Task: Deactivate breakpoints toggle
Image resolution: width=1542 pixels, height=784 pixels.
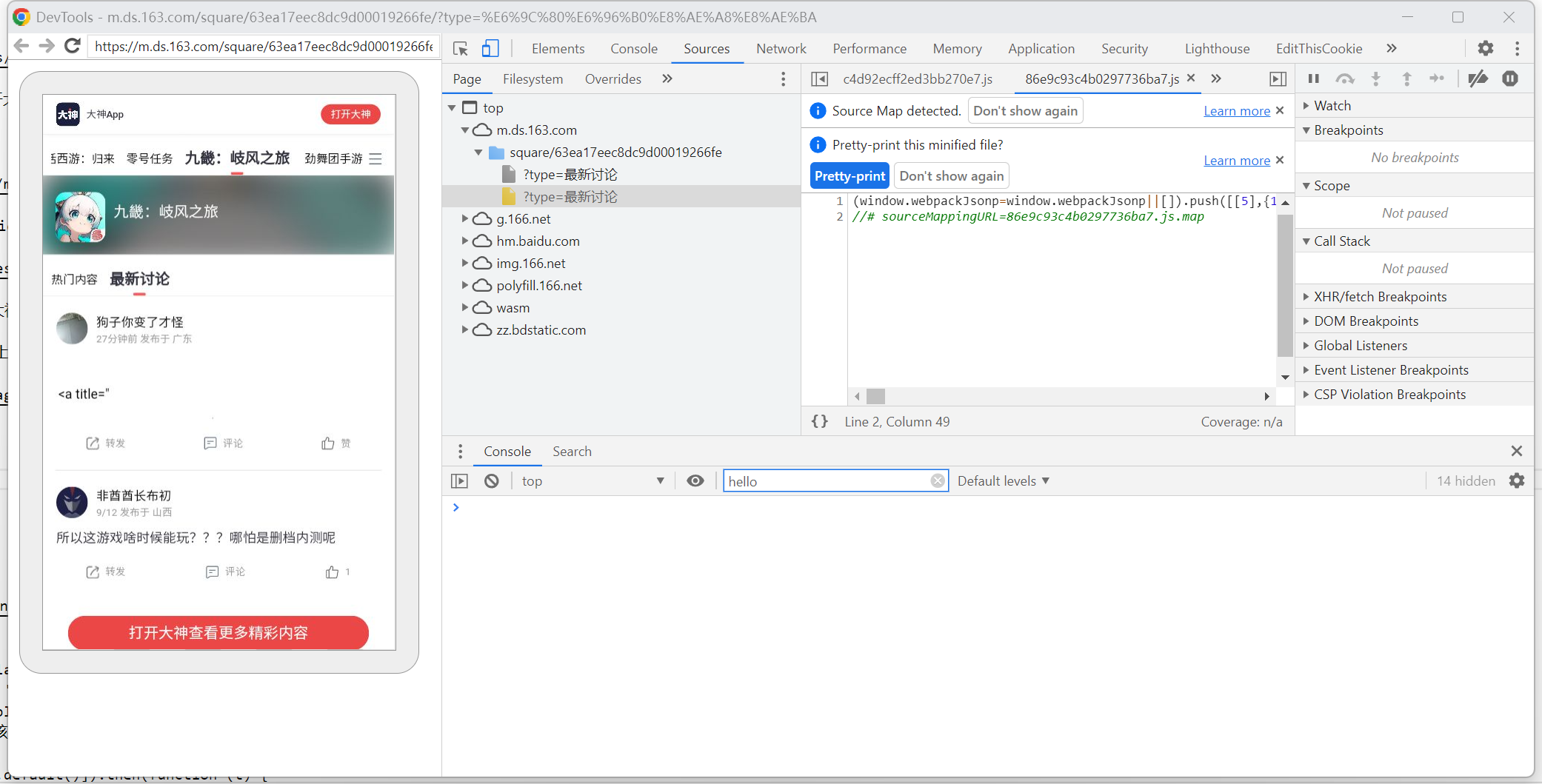Action: [x=1478, y=78]
